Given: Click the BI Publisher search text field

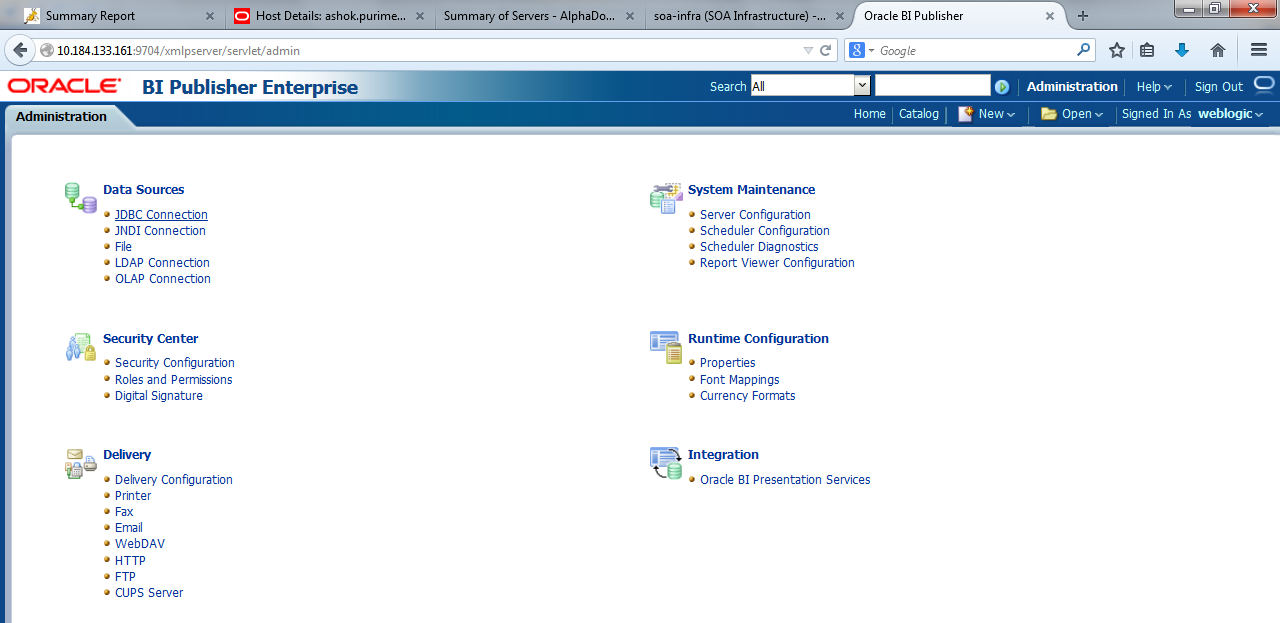Looking at the screenshot, I should click(932, 86).
